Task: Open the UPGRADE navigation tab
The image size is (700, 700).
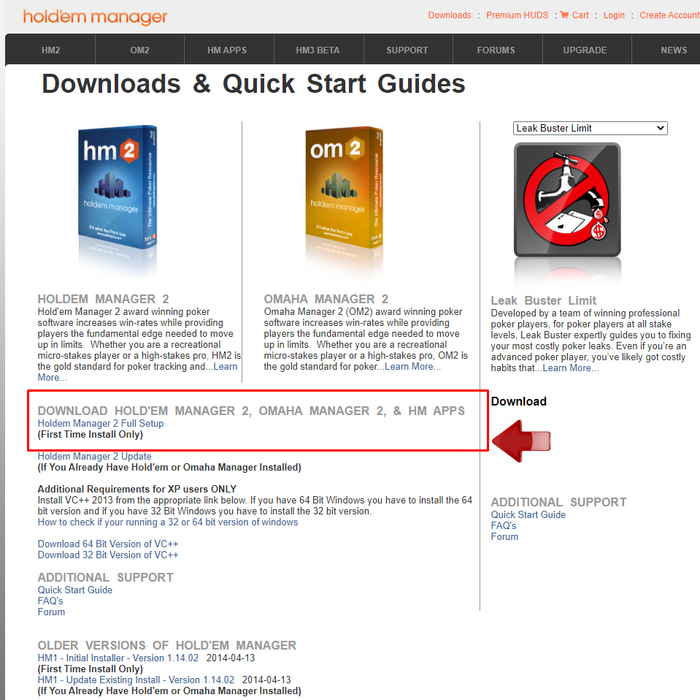Action: click(x=585, y=50)
